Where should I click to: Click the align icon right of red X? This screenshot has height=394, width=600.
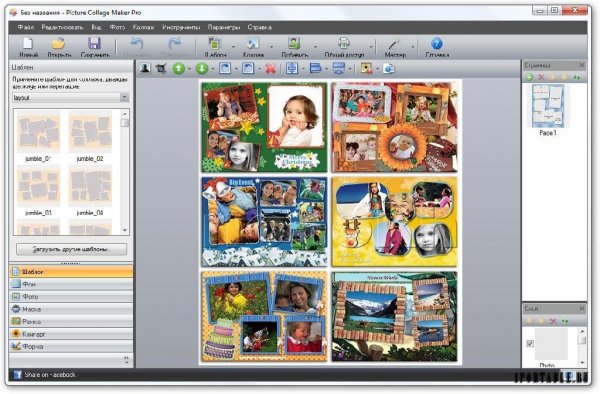[292, 69]
